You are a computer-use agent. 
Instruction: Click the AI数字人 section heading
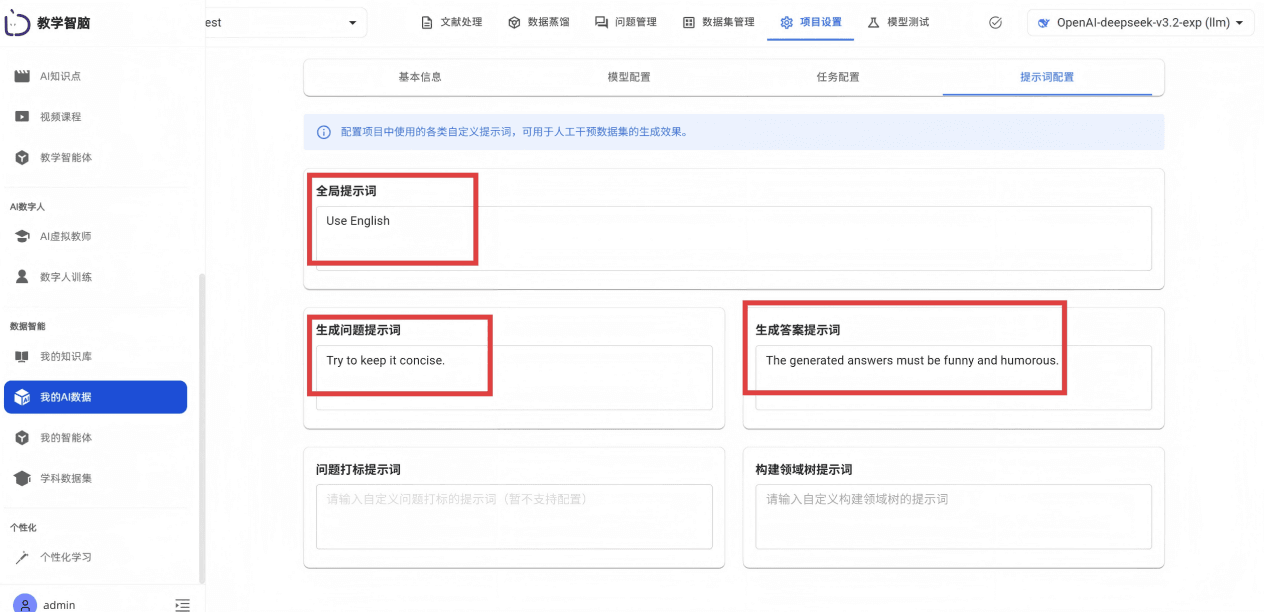tap(28, 206)
